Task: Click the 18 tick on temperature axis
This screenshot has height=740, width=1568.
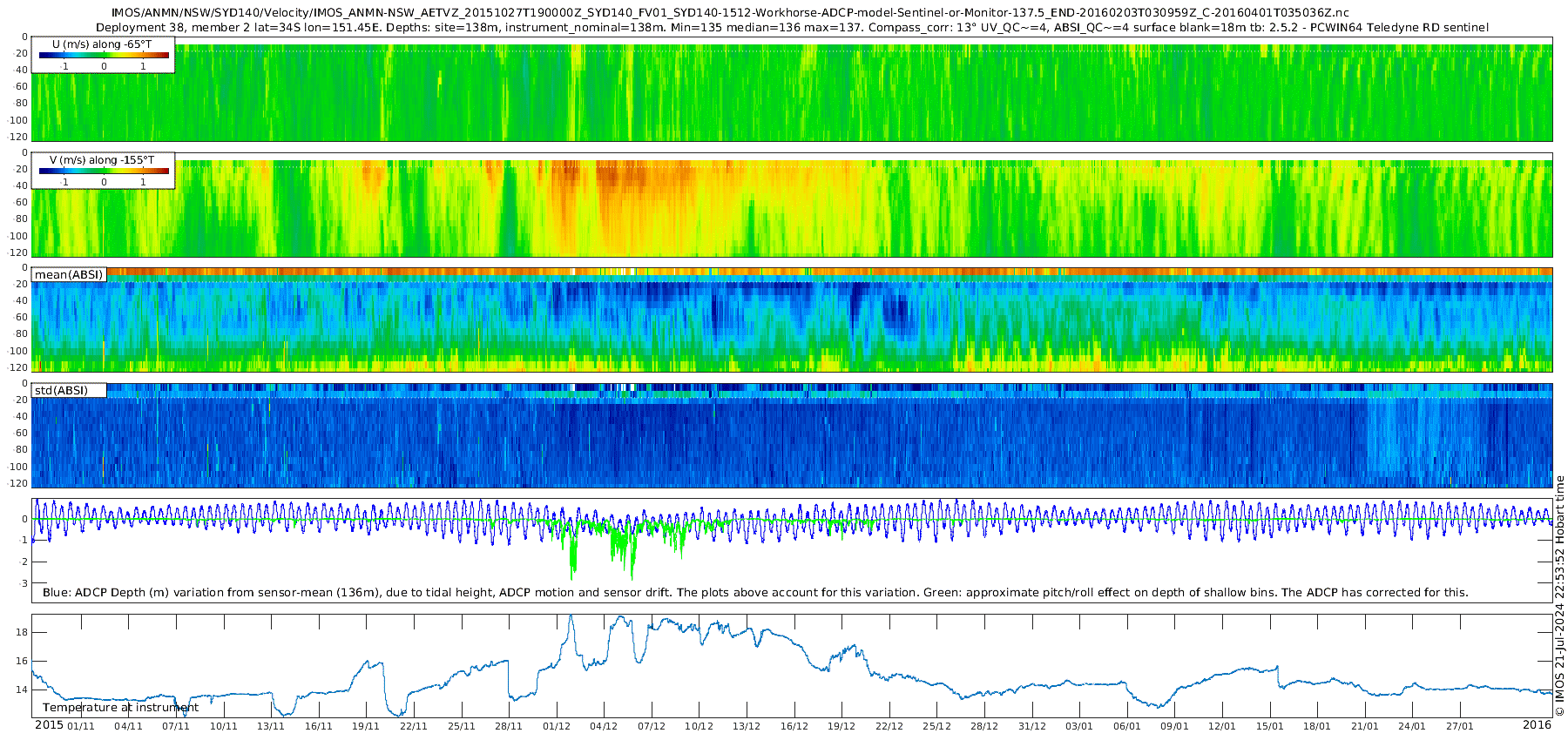Action: click(x=24, y=633)
